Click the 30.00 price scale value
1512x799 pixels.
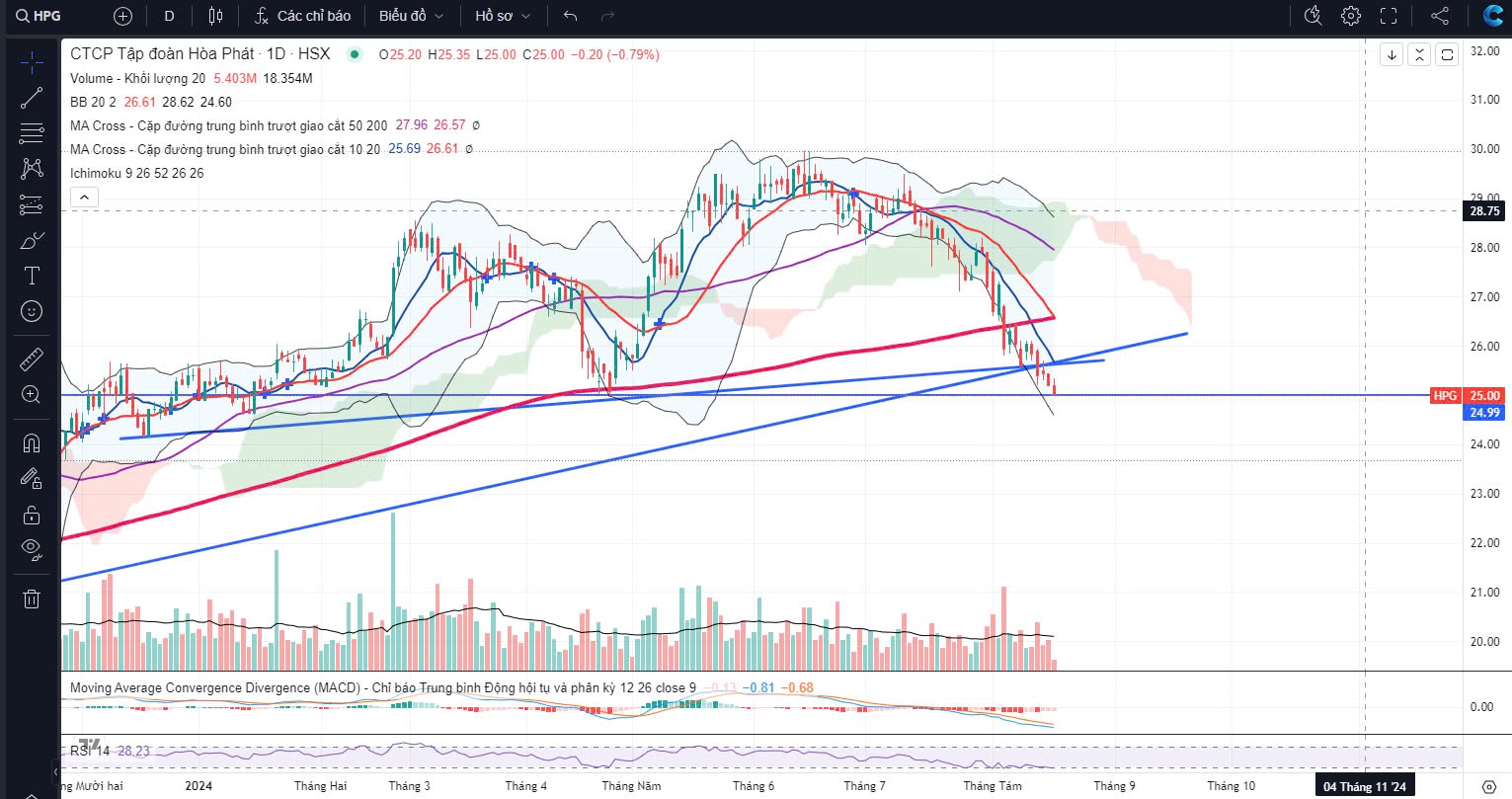1484,149
